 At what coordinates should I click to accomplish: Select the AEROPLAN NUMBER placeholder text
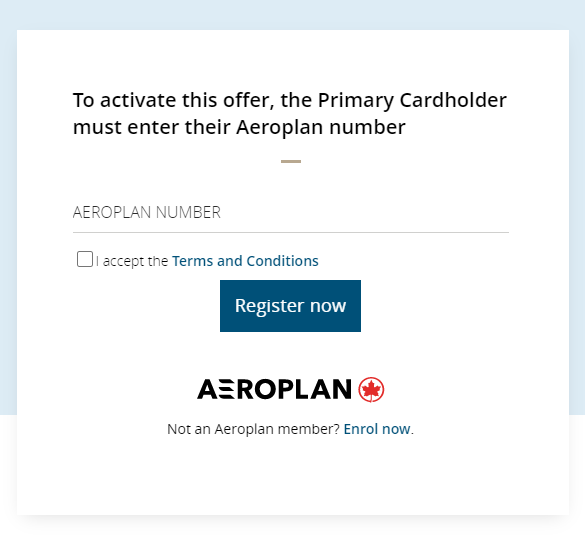147,212
